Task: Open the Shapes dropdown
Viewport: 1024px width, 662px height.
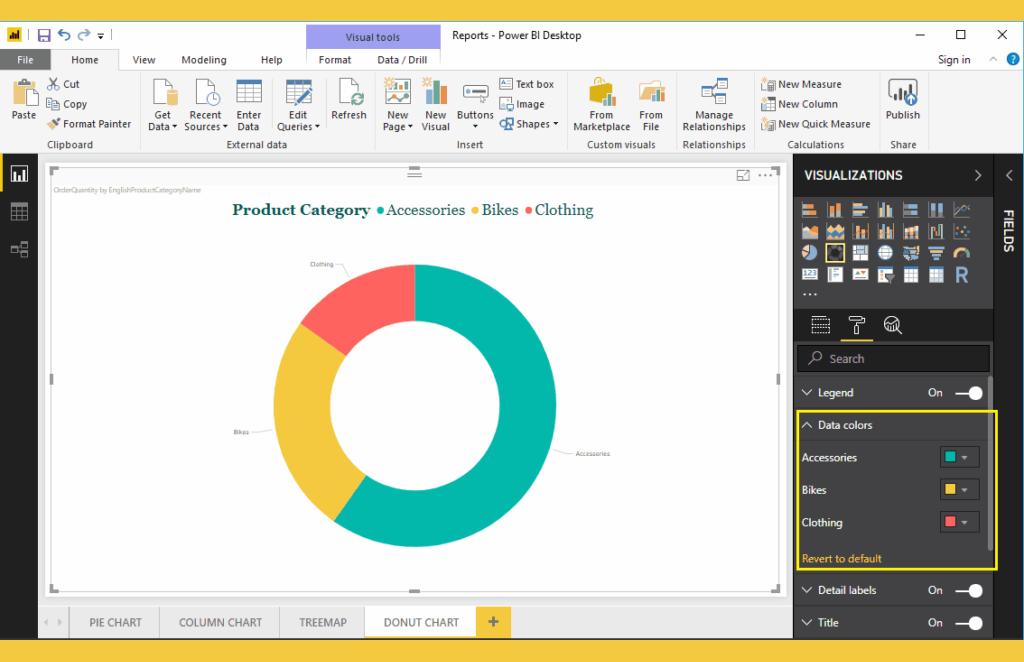Action: tap(530, 123)
